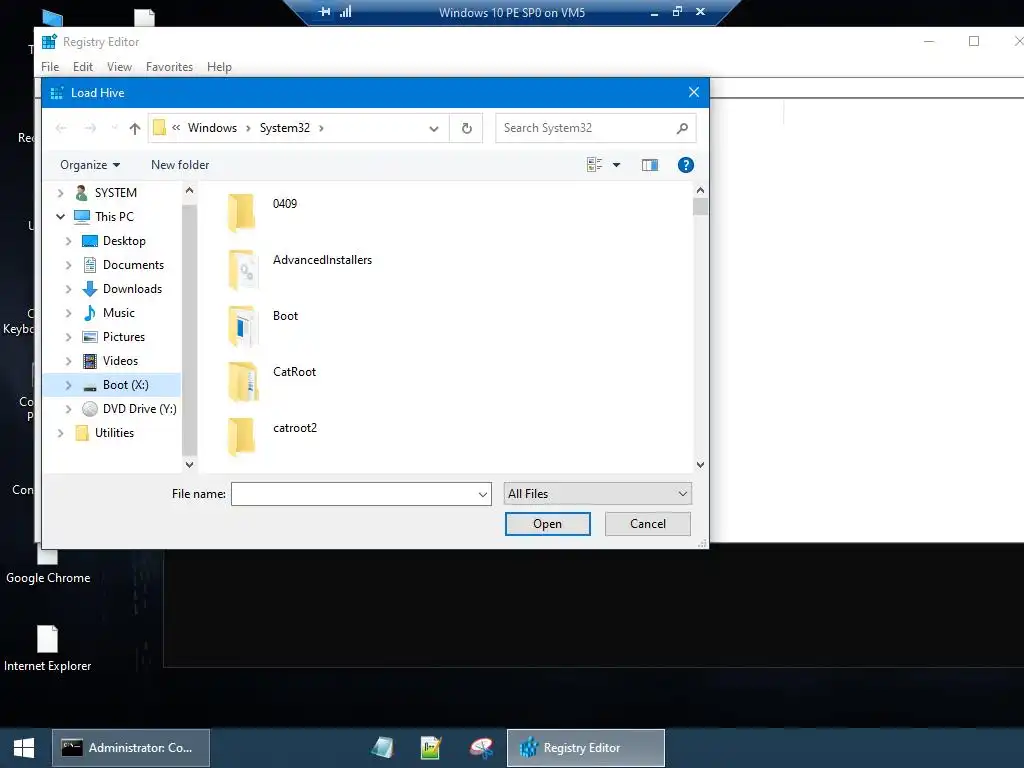Open the File menu in Registry Editor
1024x768 pixels.
point(50,67)
